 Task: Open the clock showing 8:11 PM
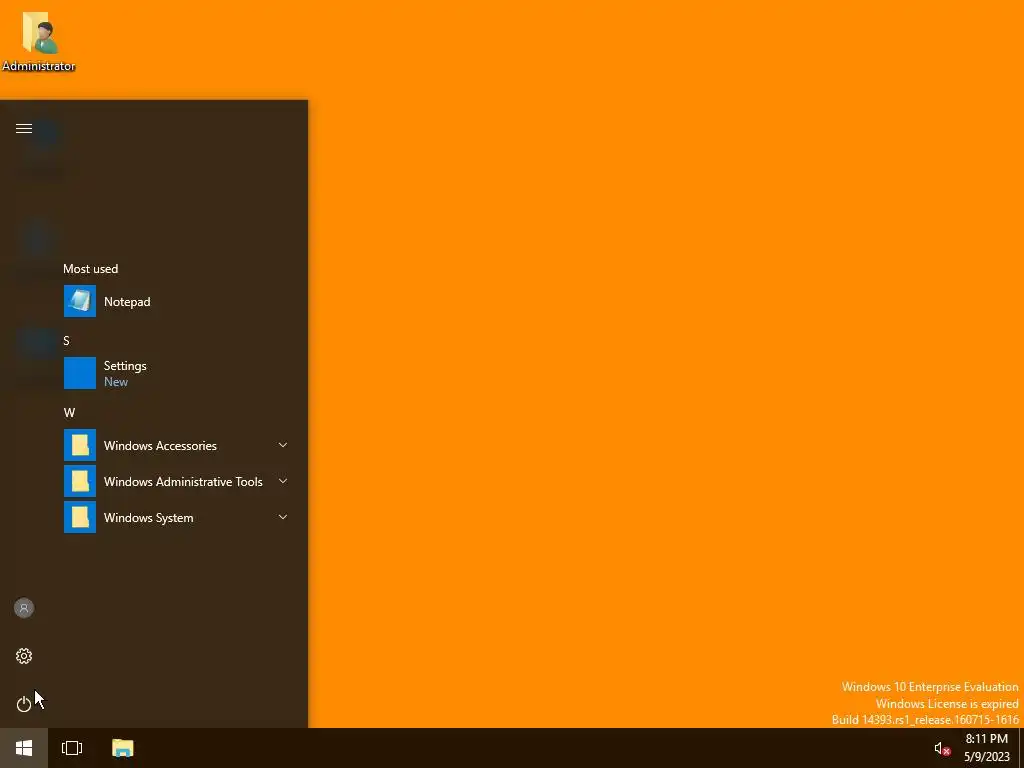pos(986,748)
